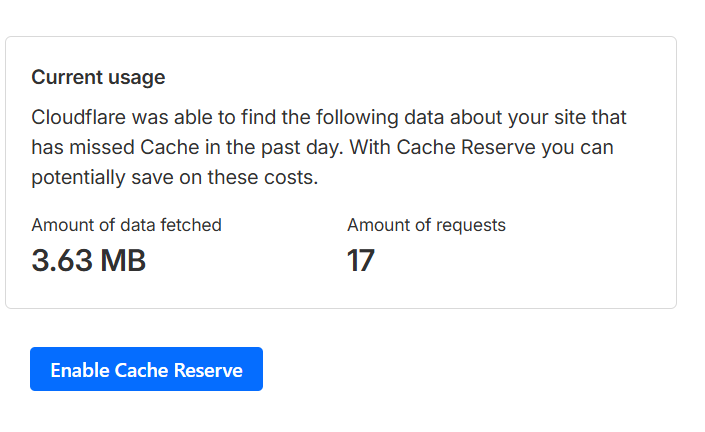
Task: Select the Amount of requests label
Action: coord(426,225)
